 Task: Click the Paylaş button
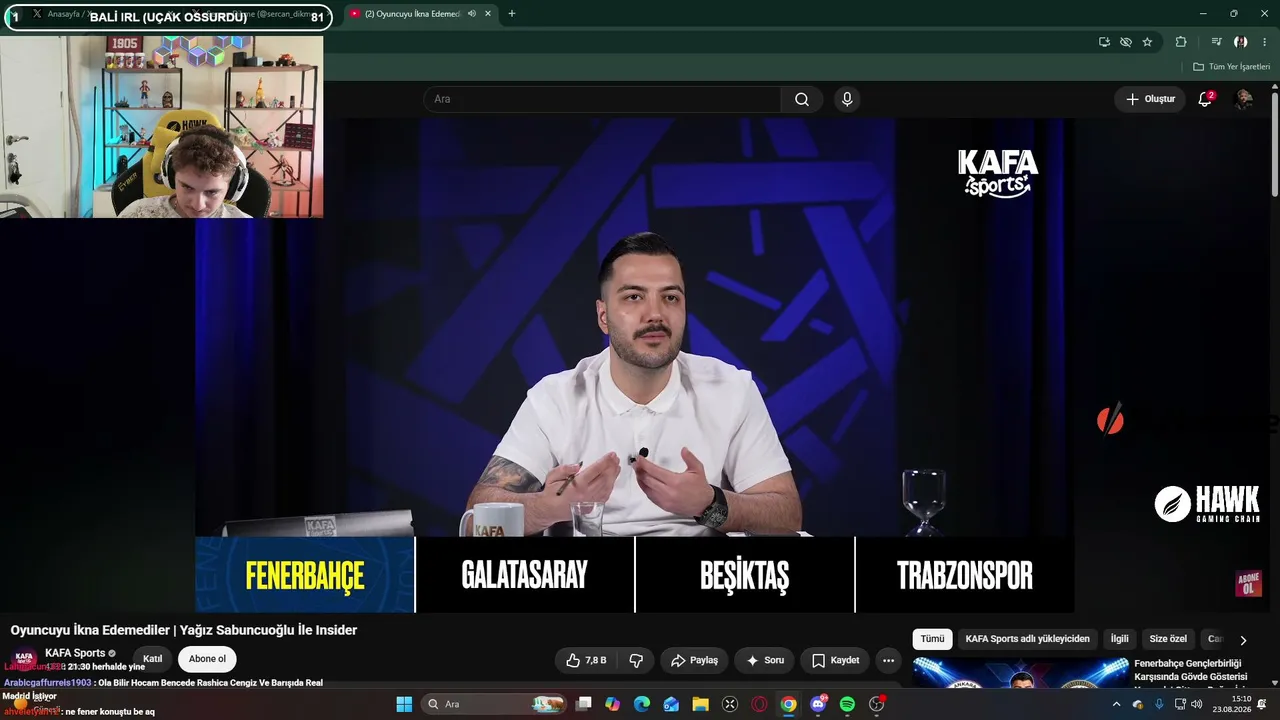(x=694, y=660)
